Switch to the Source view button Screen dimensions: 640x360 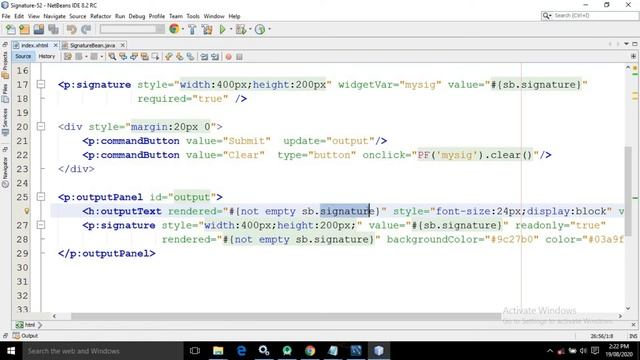pyautogui.click(x=23, y=56)
